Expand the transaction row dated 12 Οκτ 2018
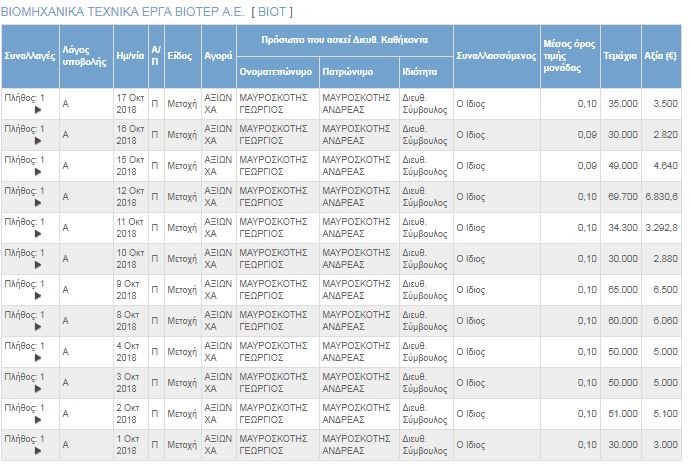Viewport: 691px width, 465px height. coord(38,203)
